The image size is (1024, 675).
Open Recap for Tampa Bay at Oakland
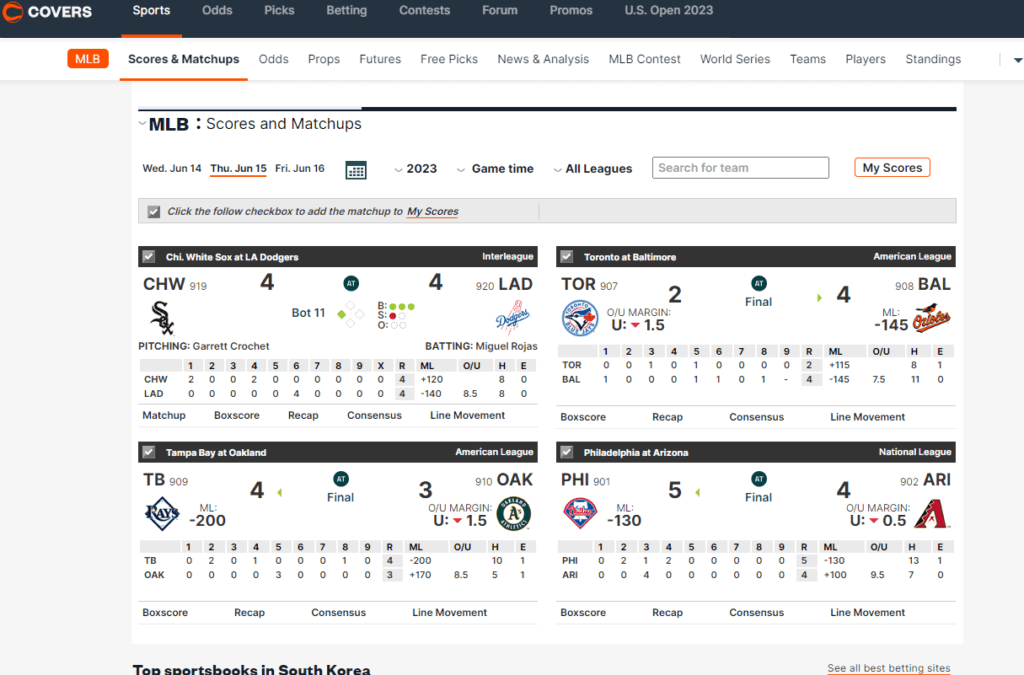point(249,612)
